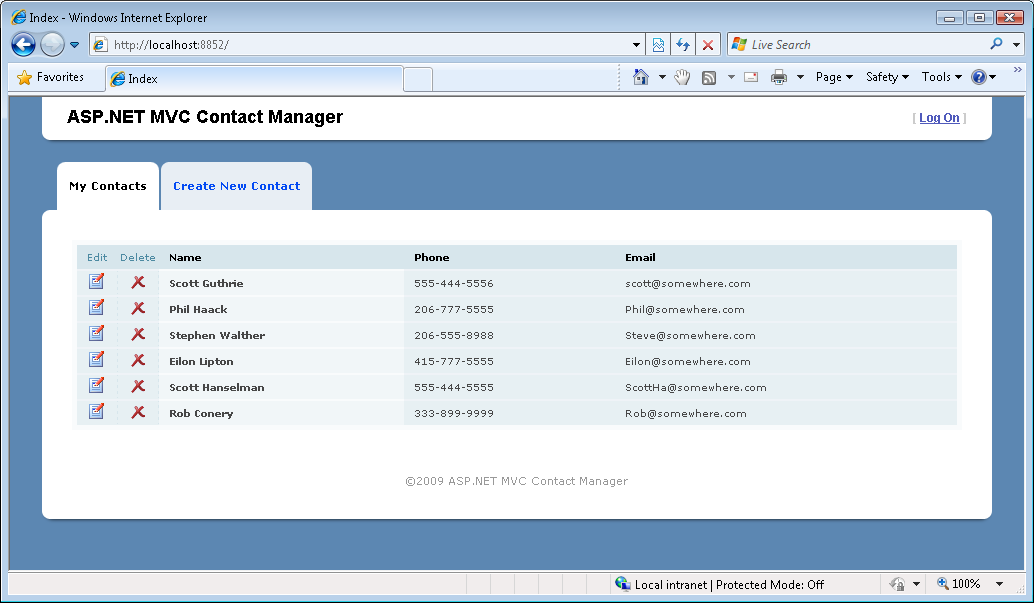Screen dimensions: 1034x603
Task: Open the Favorites star button
Action: (50, 77)
